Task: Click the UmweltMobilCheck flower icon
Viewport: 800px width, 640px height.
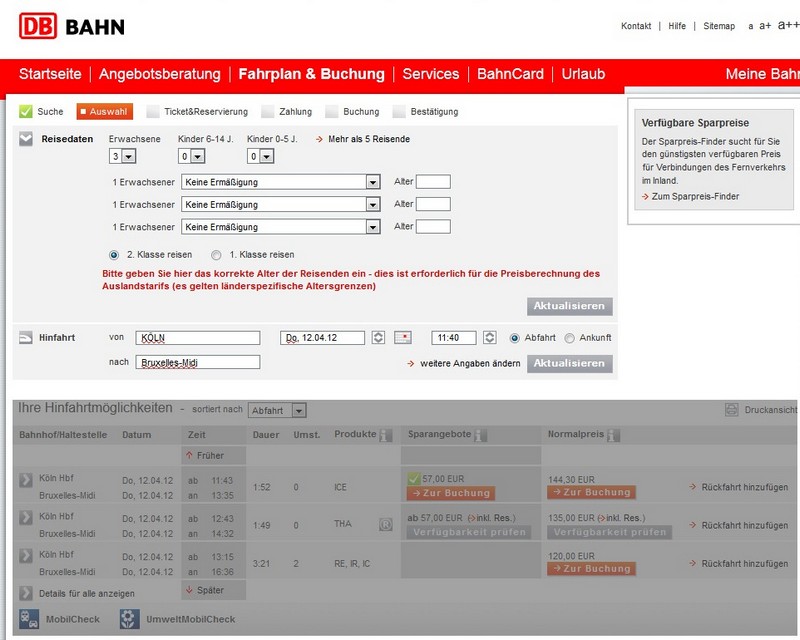Action: (130, 619)
